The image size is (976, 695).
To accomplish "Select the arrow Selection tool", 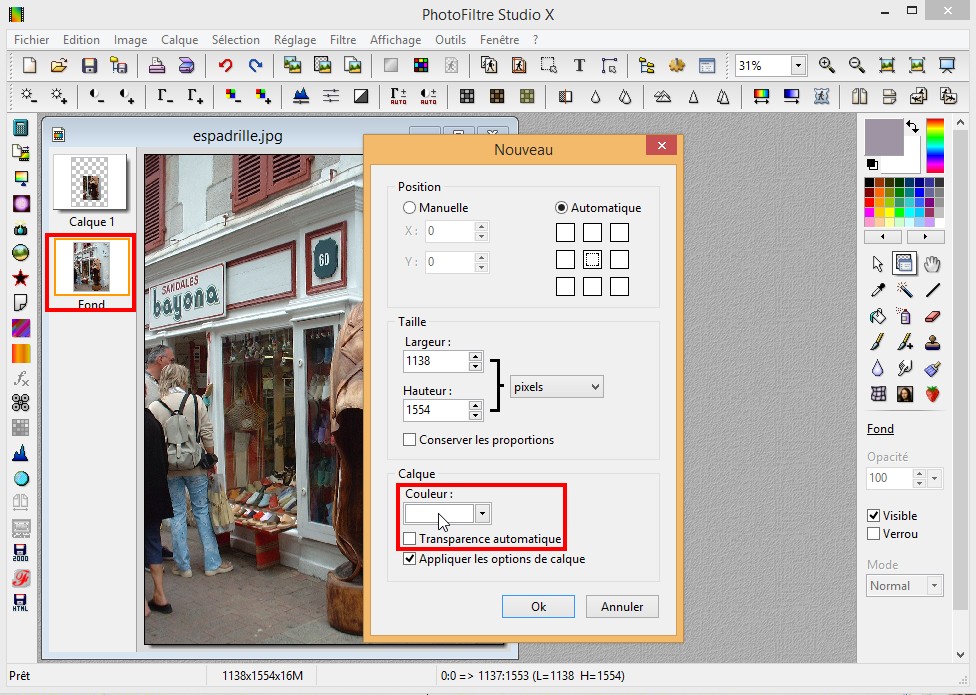I will pos(878,264).
